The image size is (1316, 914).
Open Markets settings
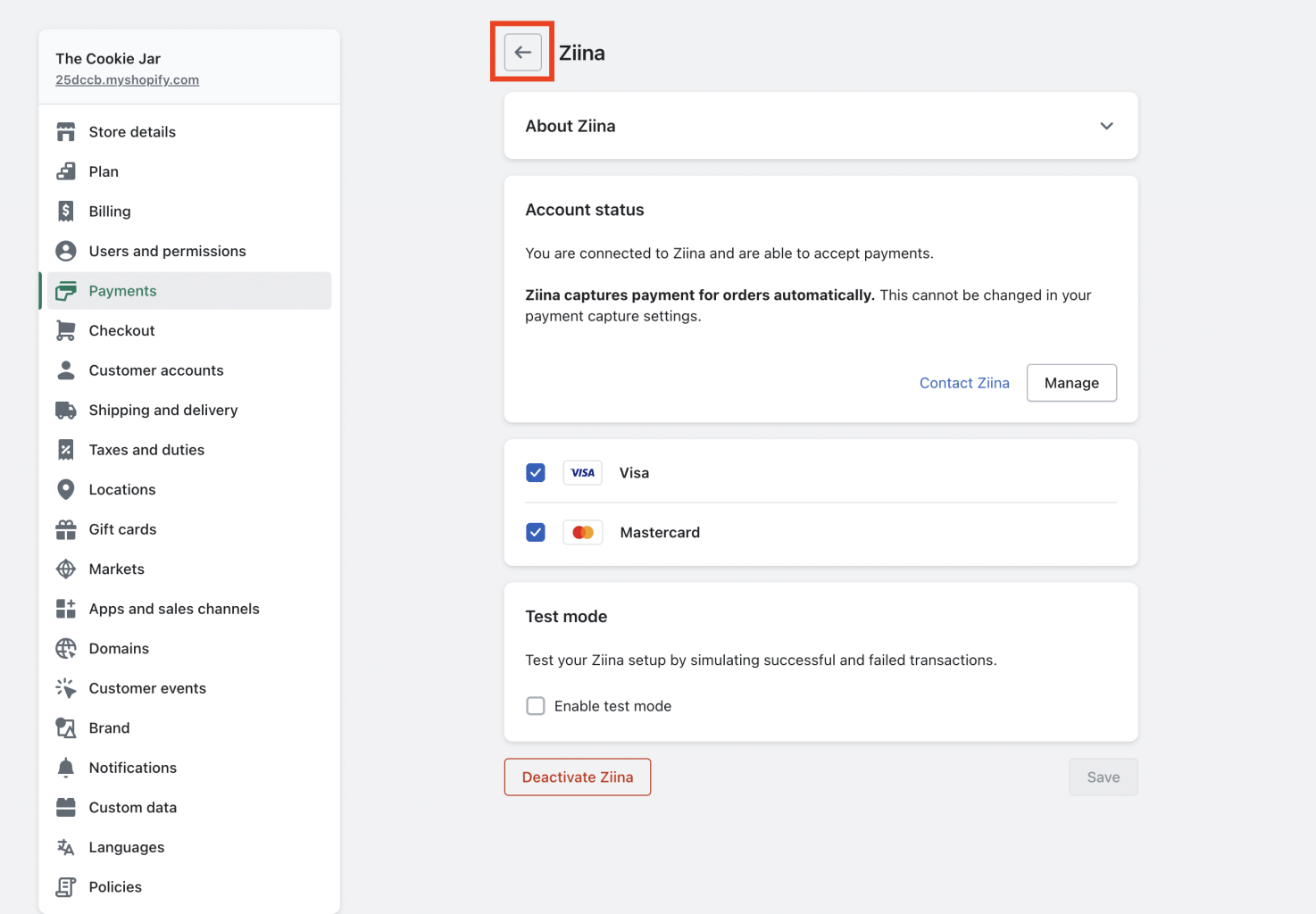tap(189, 569)
